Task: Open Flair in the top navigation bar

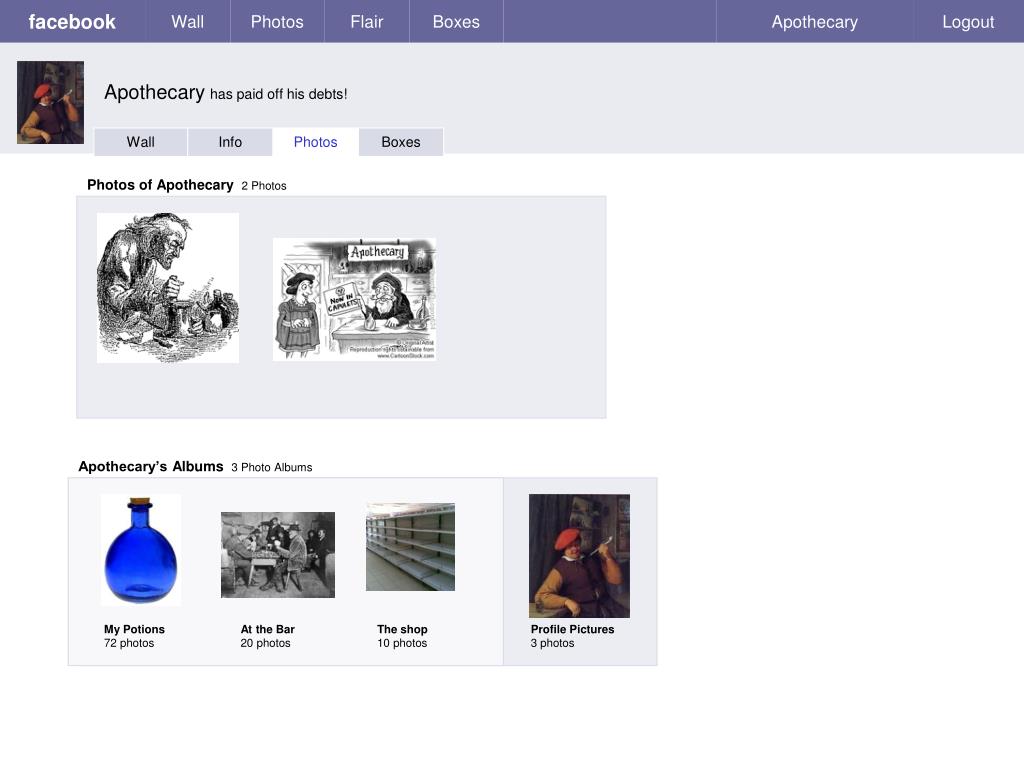Action: [366, 22]
